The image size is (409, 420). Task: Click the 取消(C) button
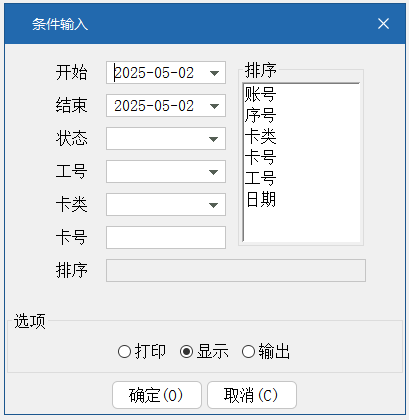click(x=252, y=395)
